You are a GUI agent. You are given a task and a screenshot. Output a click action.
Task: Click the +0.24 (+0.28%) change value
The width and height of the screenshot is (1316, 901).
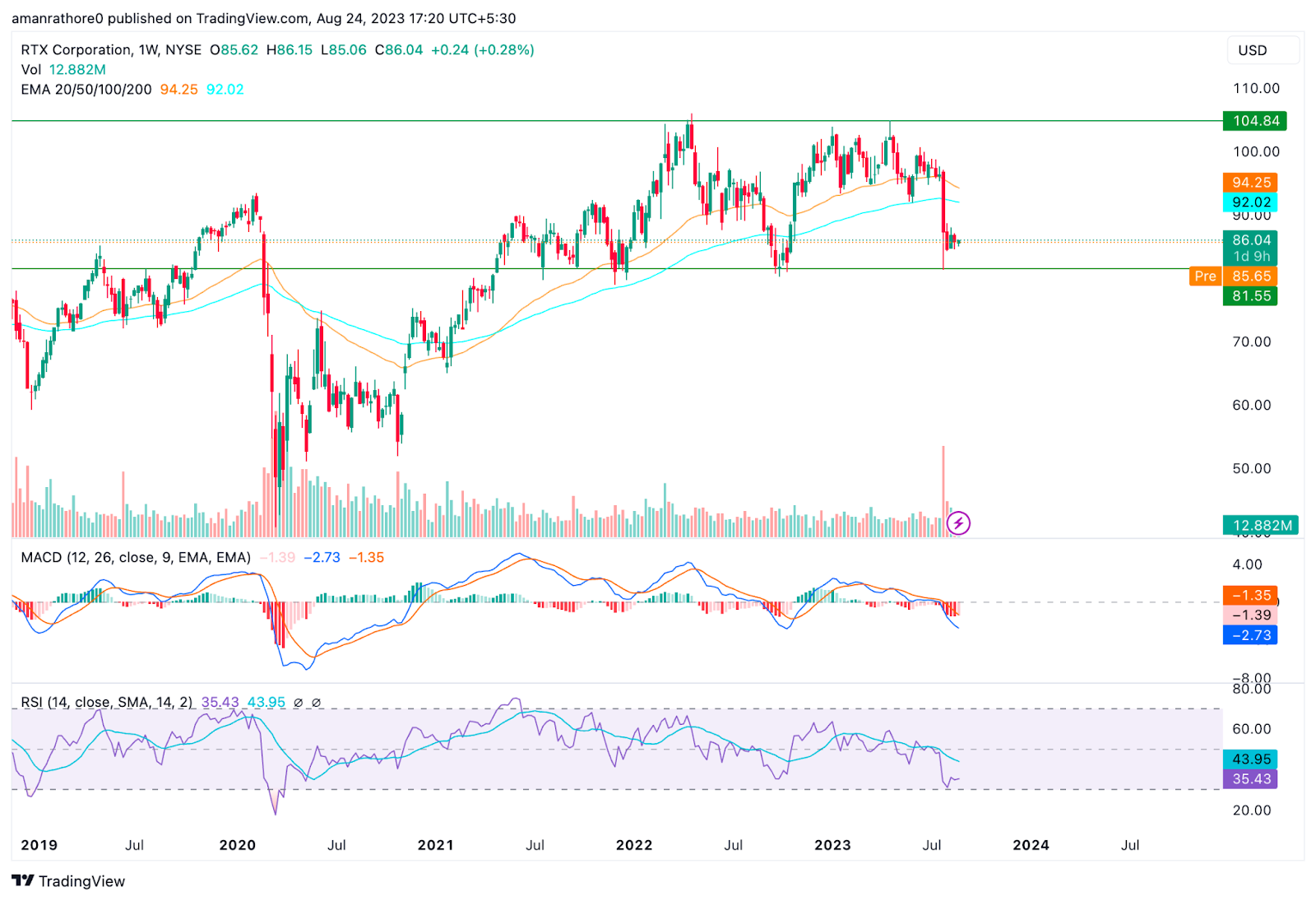[x=483, y=50]
